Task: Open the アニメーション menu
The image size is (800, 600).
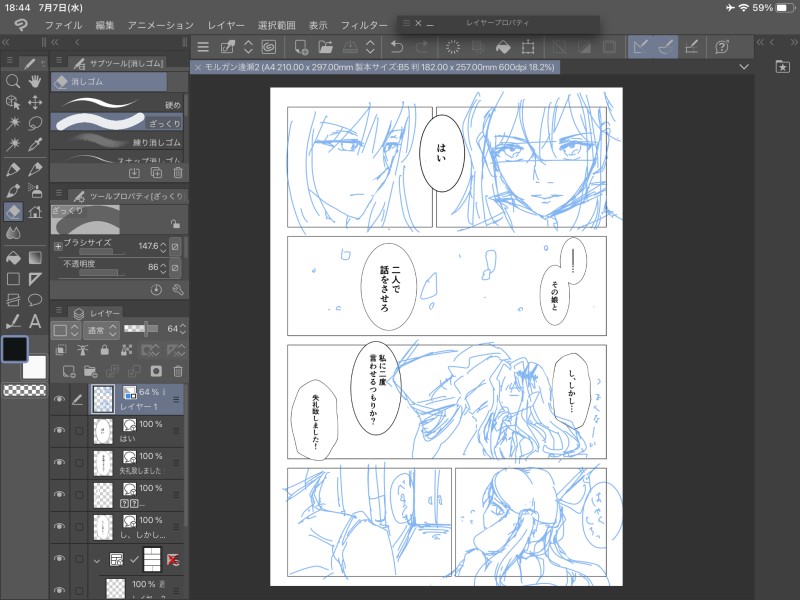Action: click(161, 25)
